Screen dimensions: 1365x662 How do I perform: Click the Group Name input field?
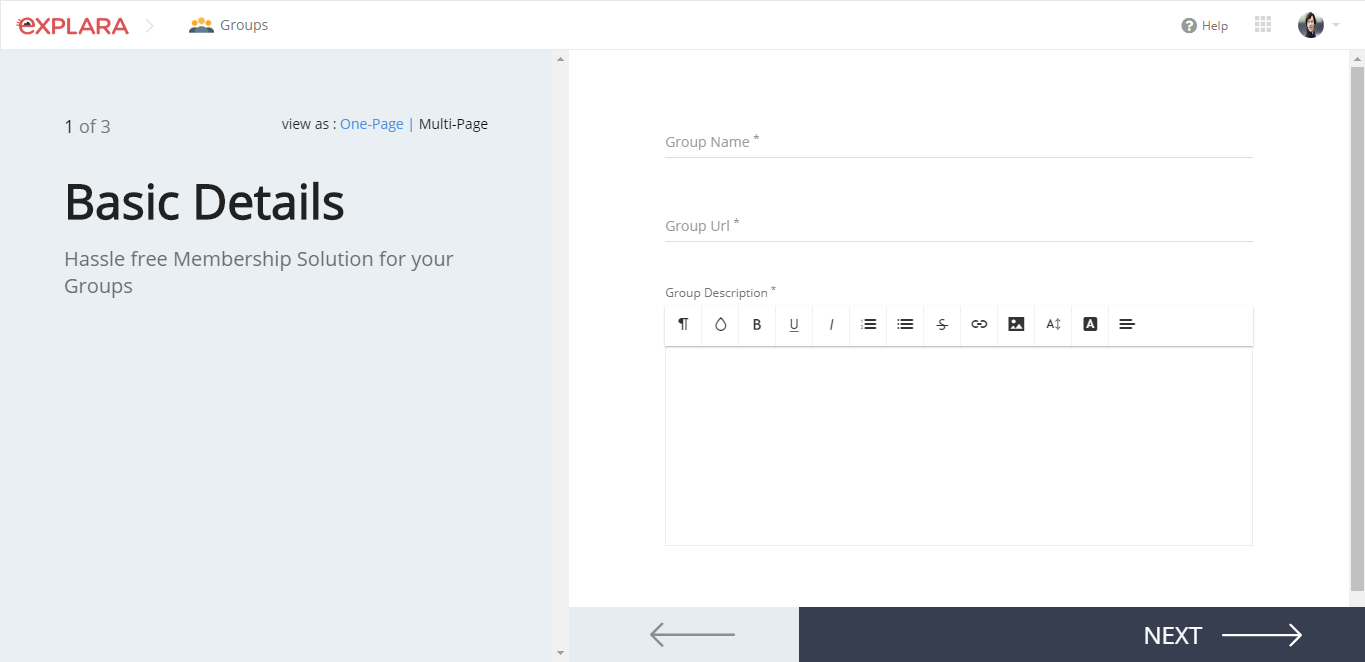click(958, 142)
